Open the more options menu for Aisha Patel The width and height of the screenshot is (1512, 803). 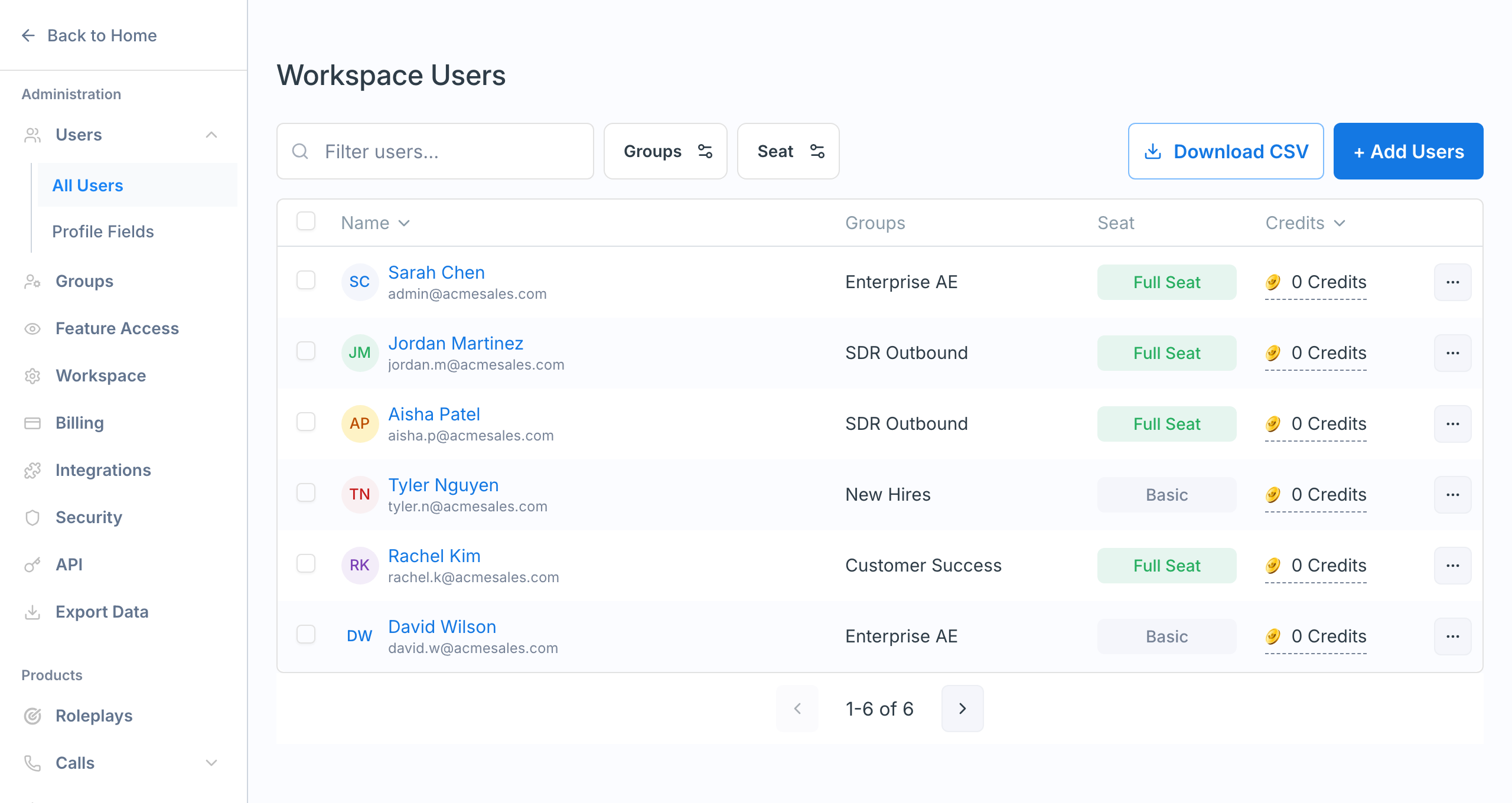(x=1453, y=424)
